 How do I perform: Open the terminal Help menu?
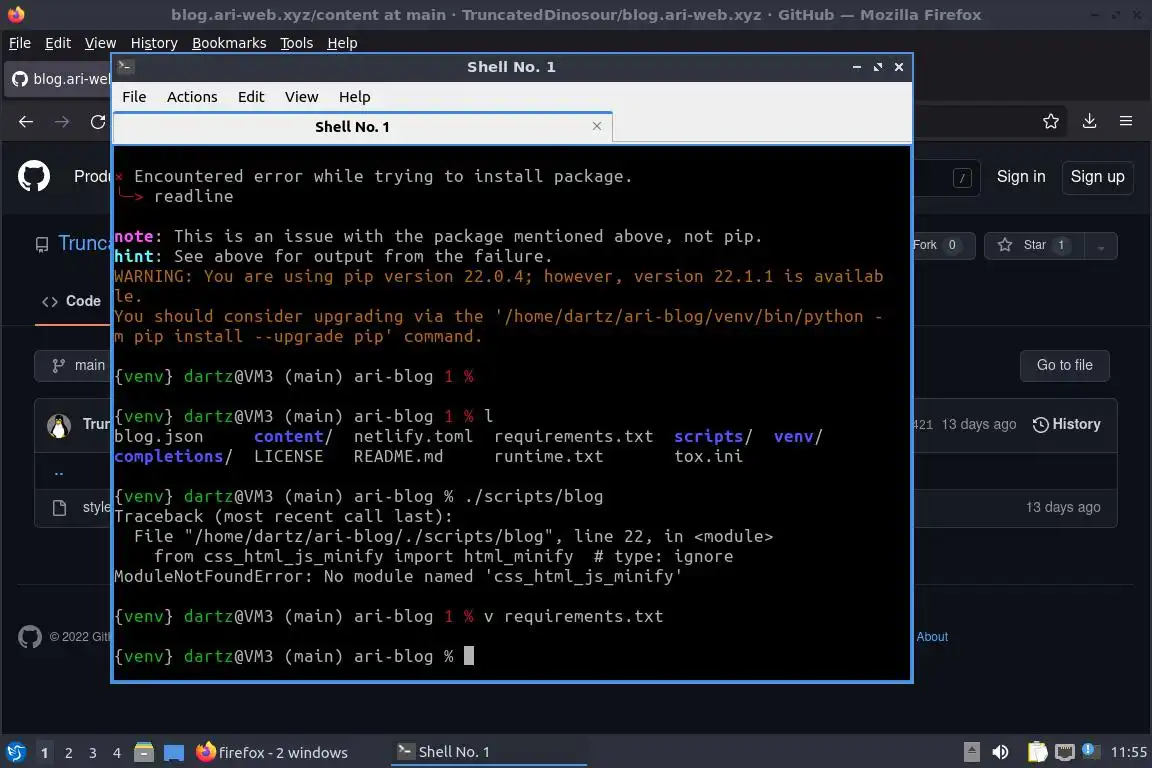(x=354, y=97)
